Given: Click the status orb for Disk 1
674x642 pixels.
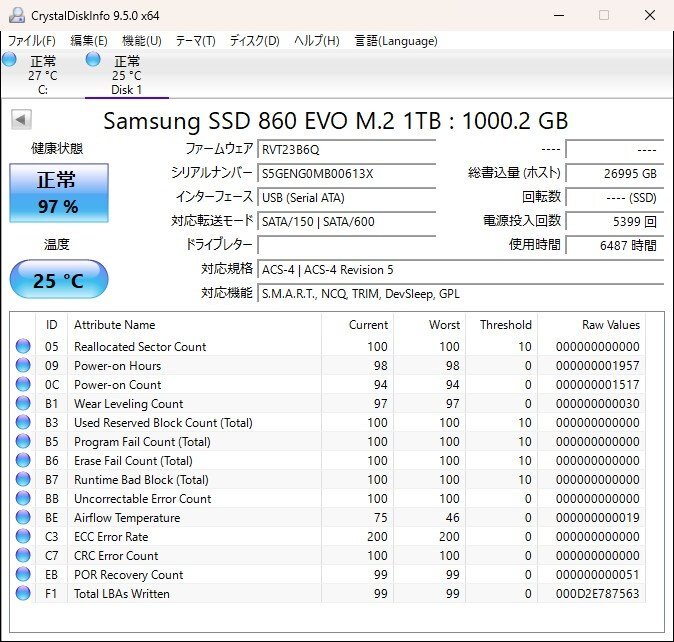Looking at the screenshot, I should [93, 60].
